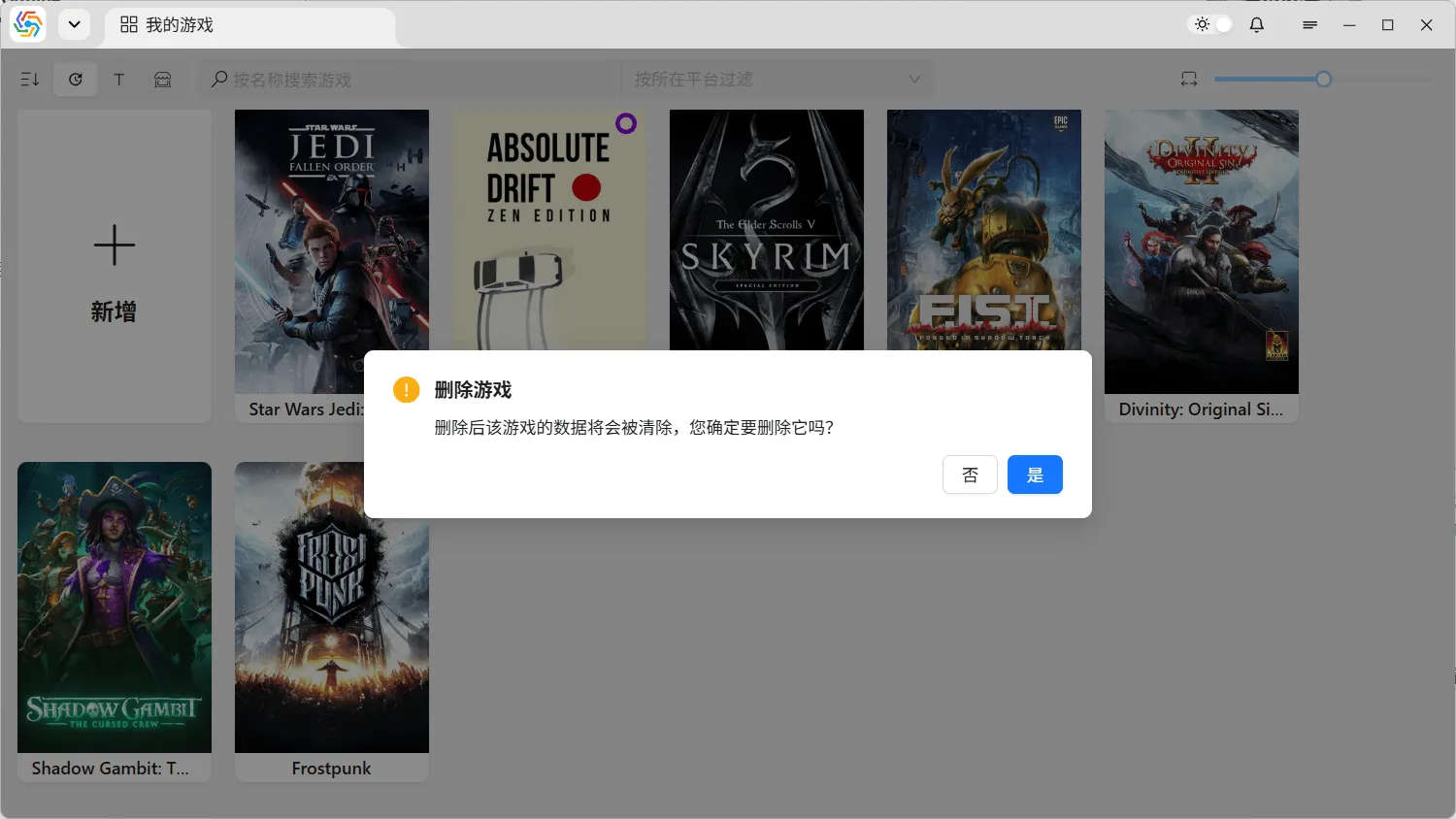1456x819 pixels.
Task: Click the purple circle on Absolute Drift cover
Action: pos(626,123)
